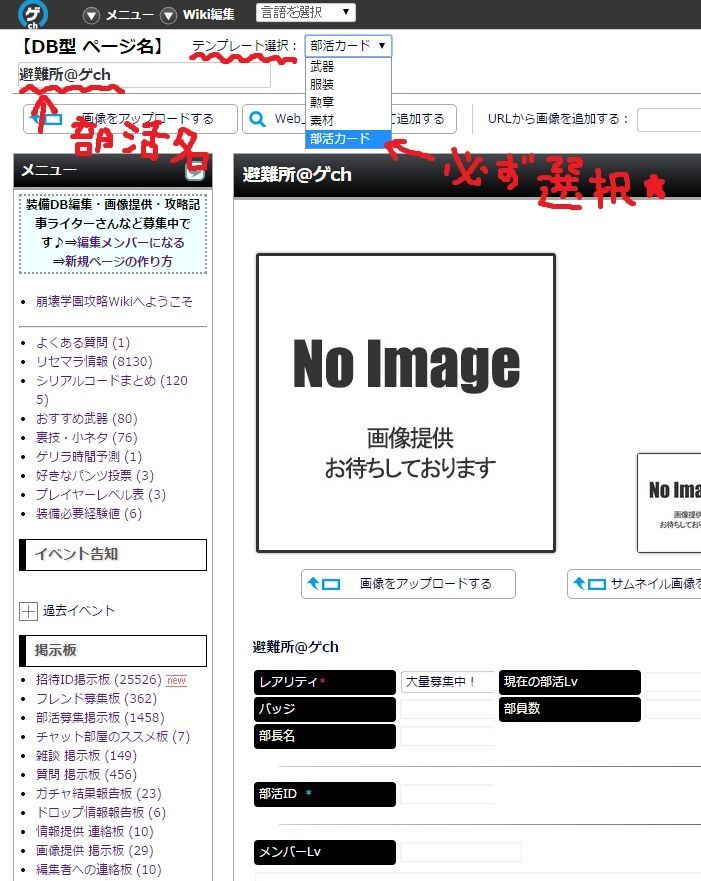This screenshot has height=881, width=701.
Task: Open the 言語を選択 language dropdown
Action: [x=305, y=13]
